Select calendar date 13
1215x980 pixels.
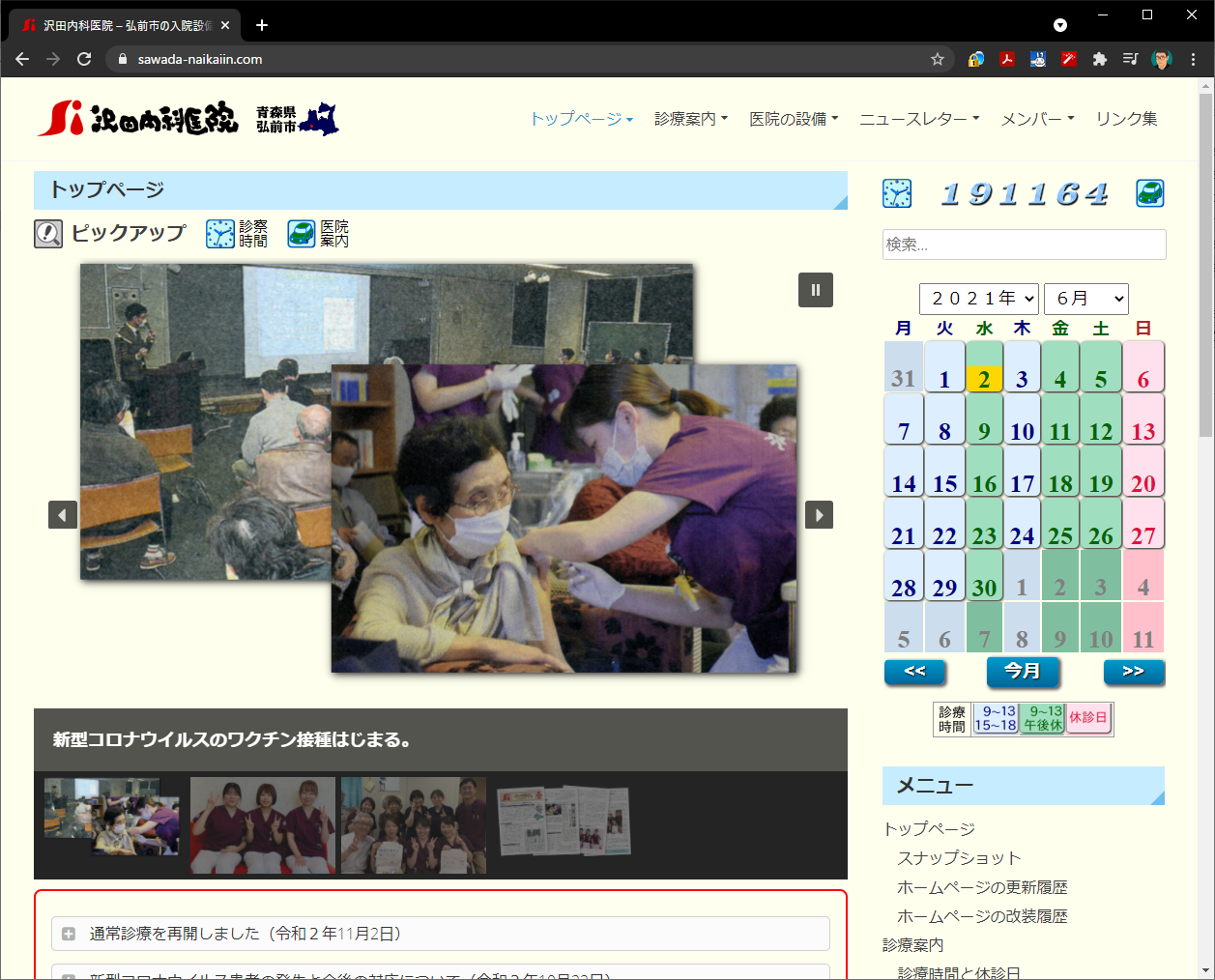pos(1143,418)
